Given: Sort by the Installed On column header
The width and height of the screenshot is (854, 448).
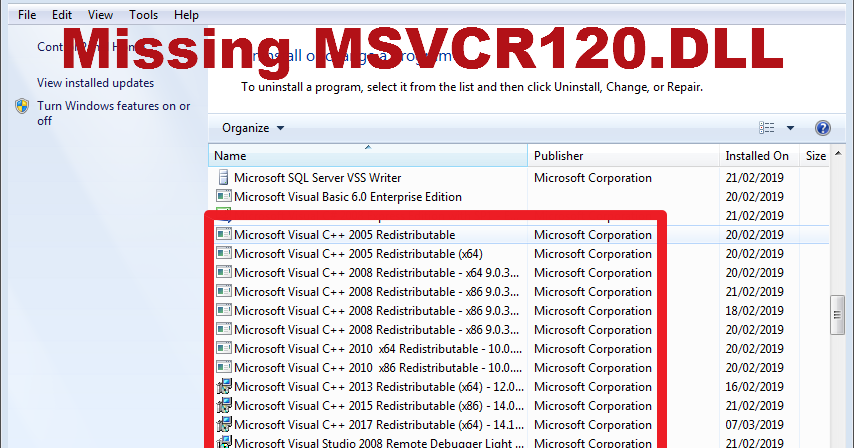Looking at the screenshot, I should point(759,156).
